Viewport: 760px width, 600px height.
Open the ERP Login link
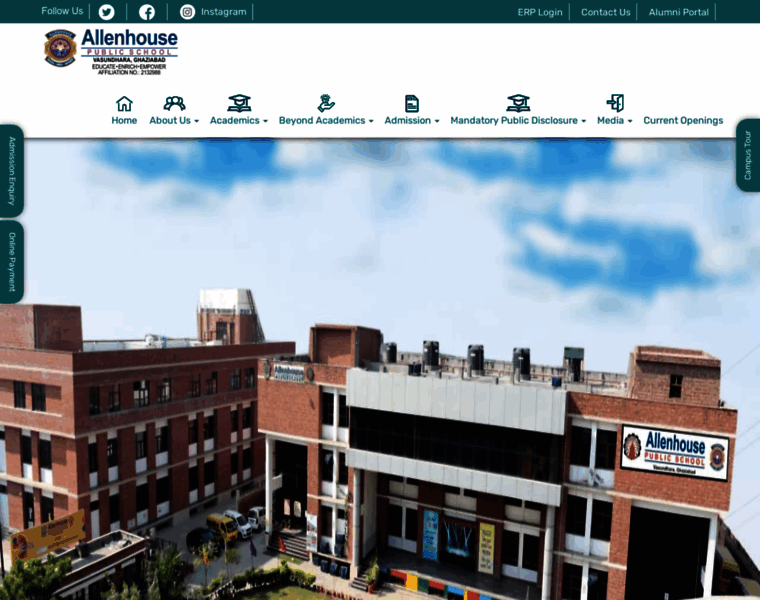(540, 12)
